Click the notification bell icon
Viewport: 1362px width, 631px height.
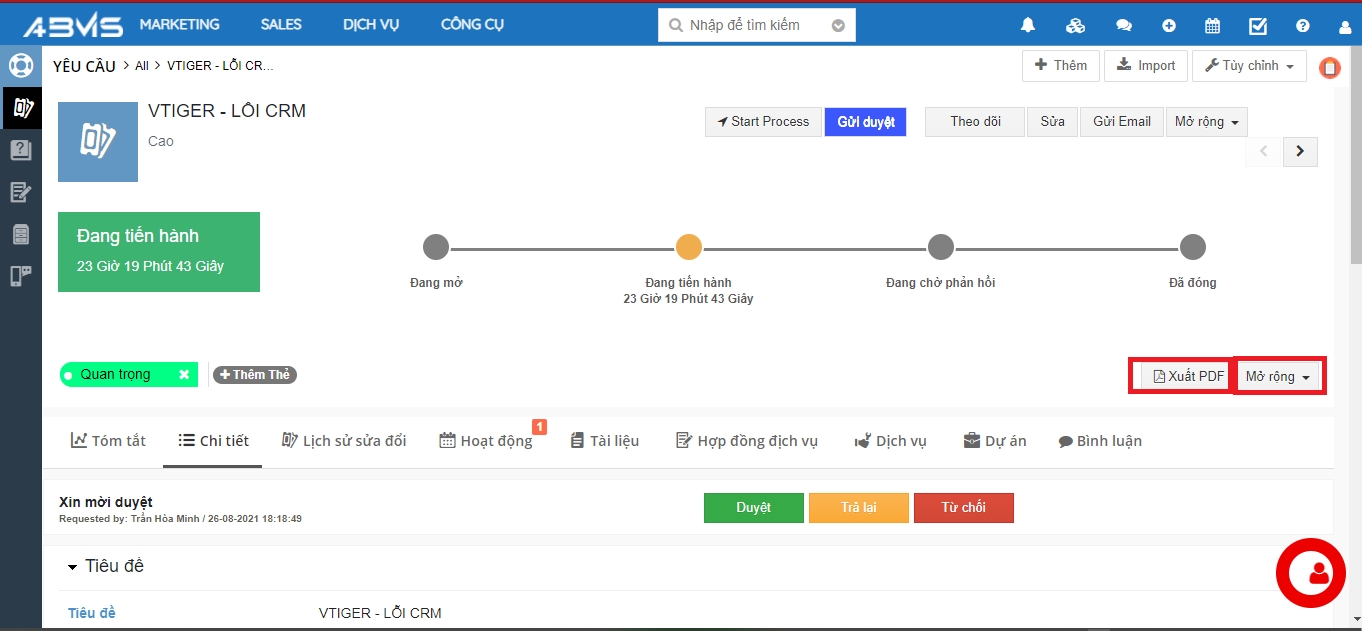click(x=1027, y=26)
